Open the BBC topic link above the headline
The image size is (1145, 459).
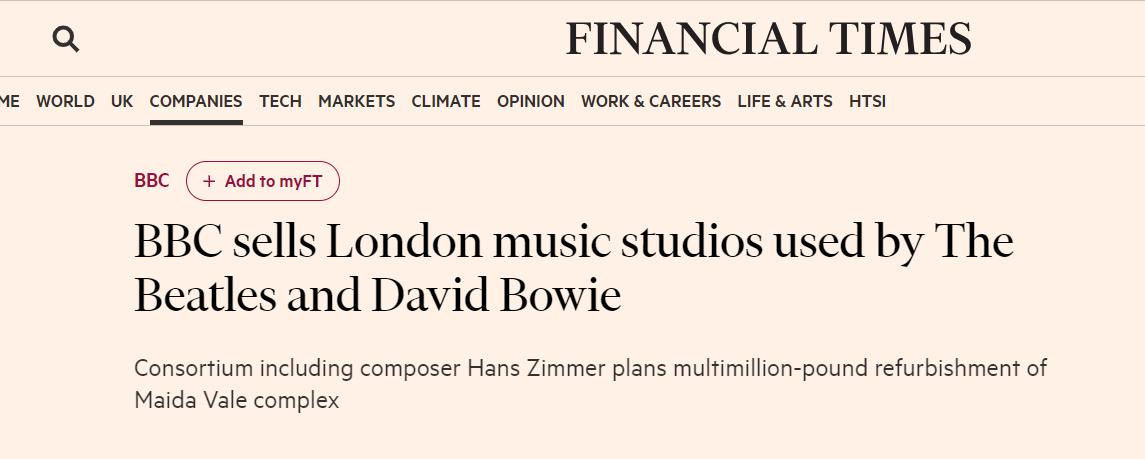[152, 181]
